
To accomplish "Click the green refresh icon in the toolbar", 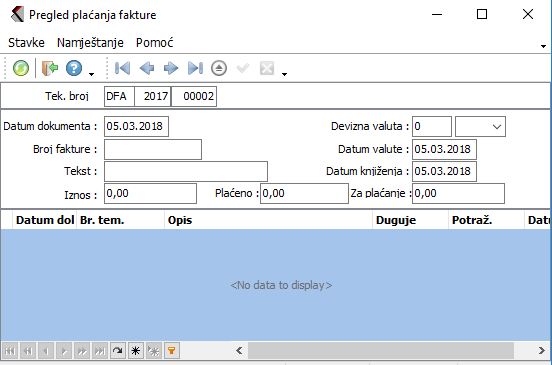I will point(21,68).
